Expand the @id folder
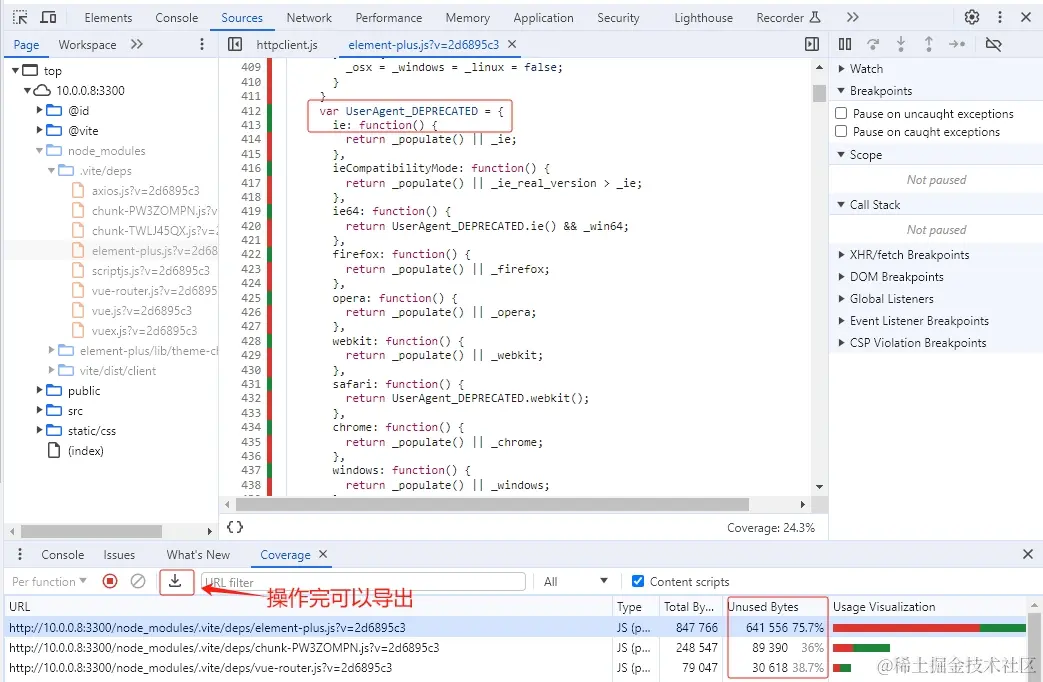This screenshot has height=682, width=1043. click(x=39, y=110)
